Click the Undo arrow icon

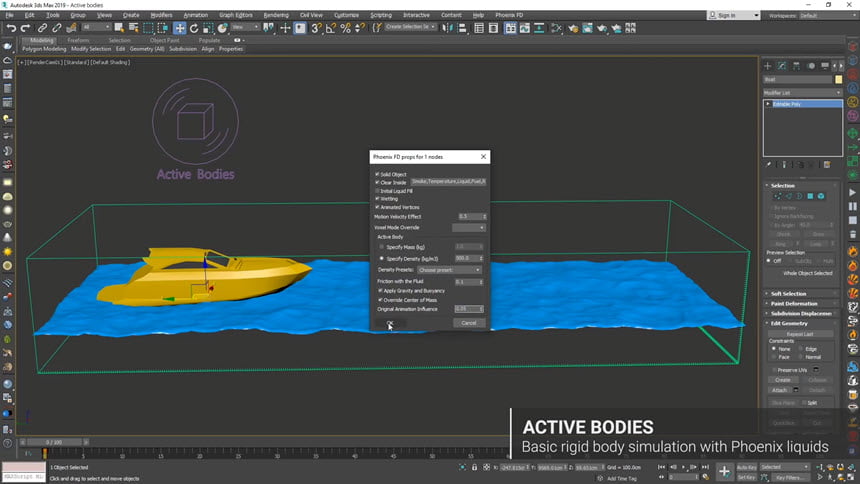point(11,28)
